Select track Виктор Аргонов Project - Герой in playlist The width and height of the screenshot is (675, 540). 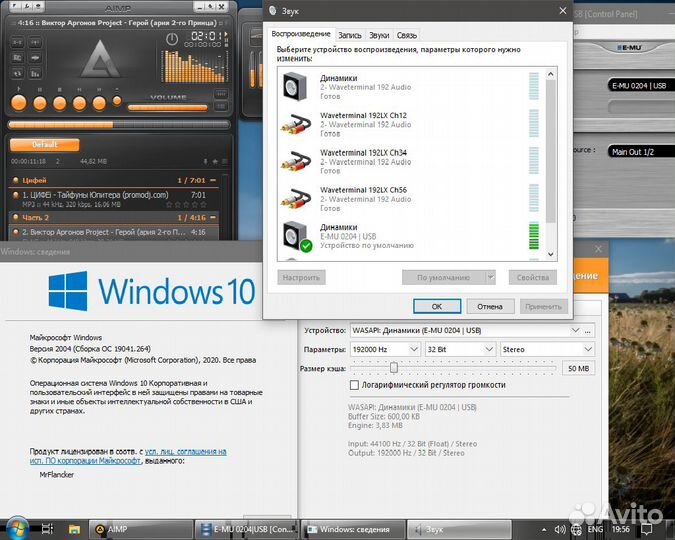coord(114,232)
